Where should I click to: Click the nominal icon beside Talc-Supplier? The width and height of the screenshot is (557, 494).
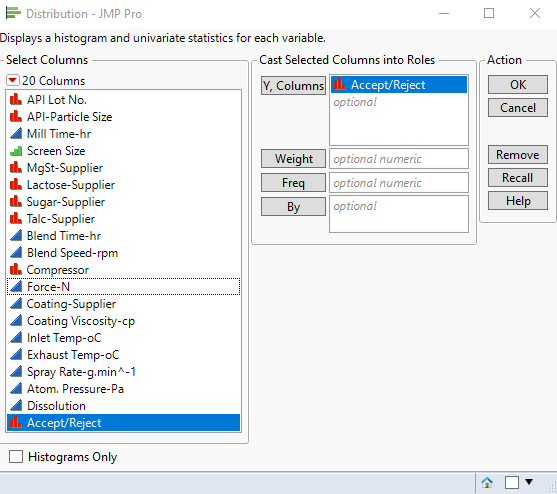16,219
